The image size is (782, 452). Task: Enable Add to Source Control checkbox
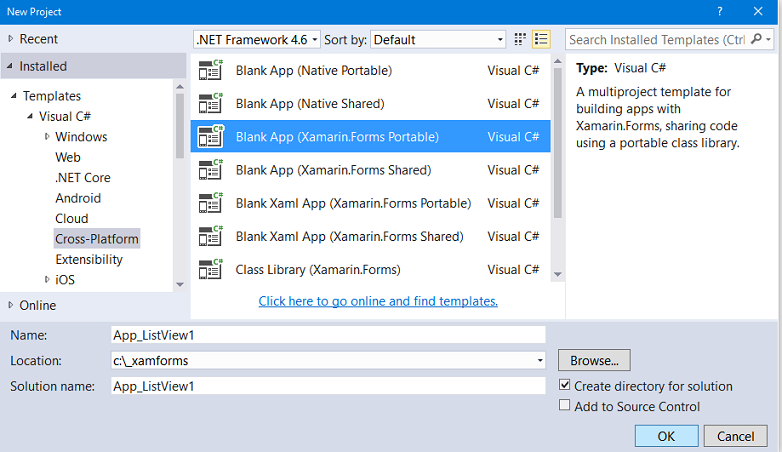click(x=565, y=405)
